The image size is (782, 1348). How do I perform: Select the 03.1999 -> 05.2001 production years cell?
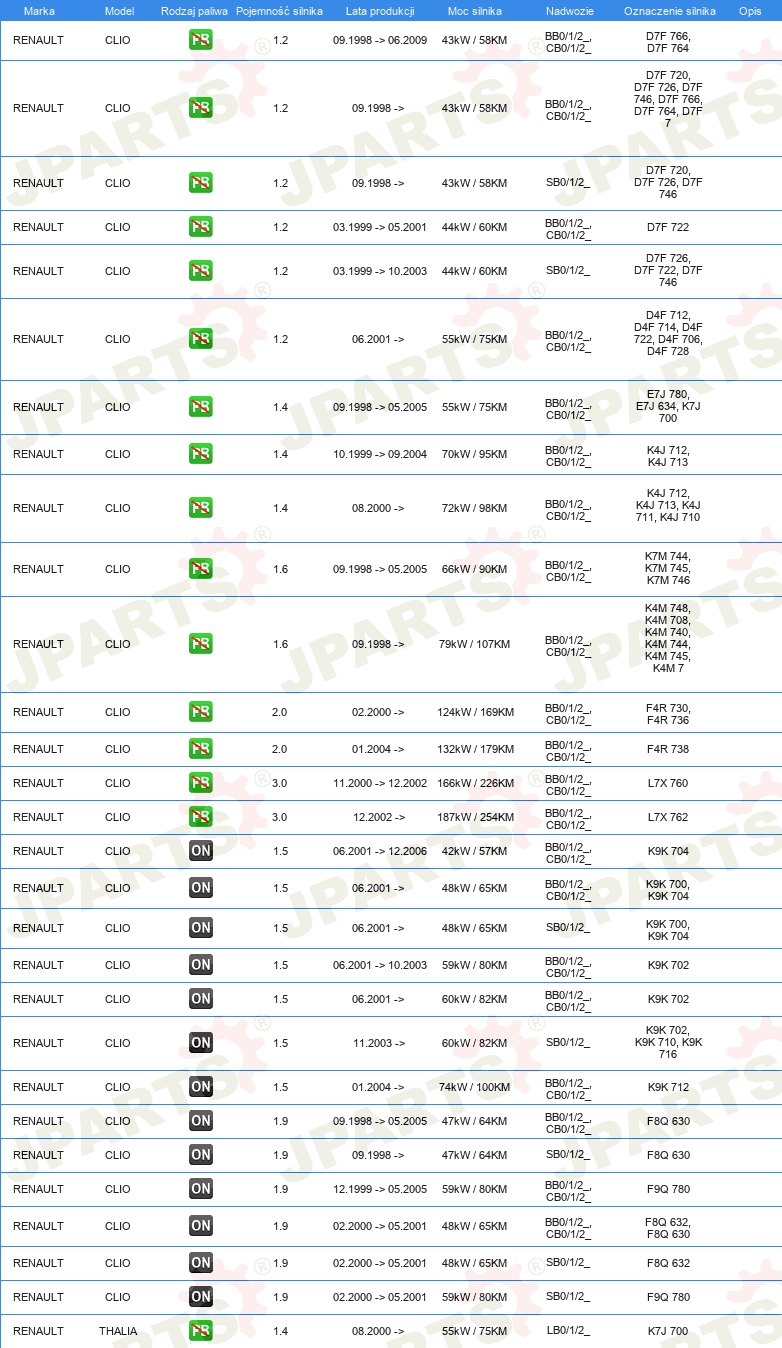coord(380,227)
